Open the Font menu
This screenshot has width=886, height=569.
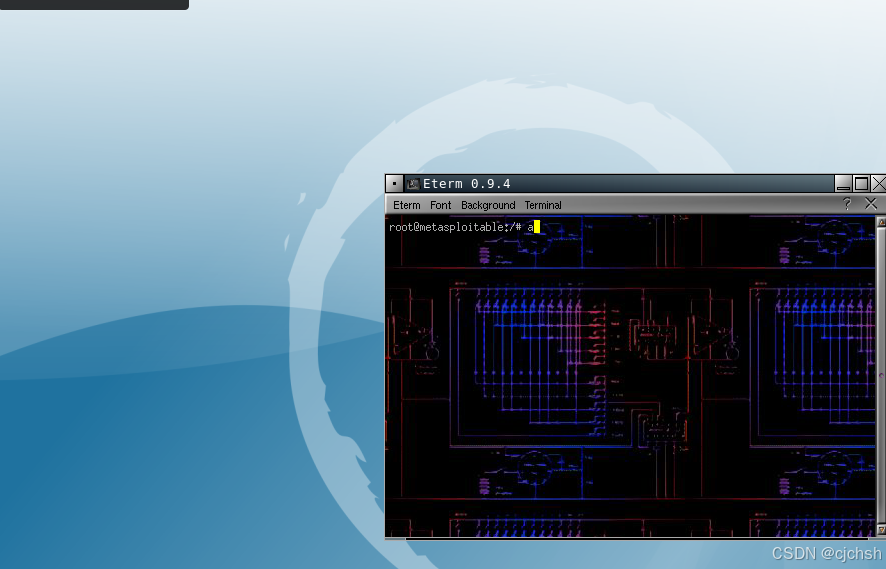(x=440, y=205)
